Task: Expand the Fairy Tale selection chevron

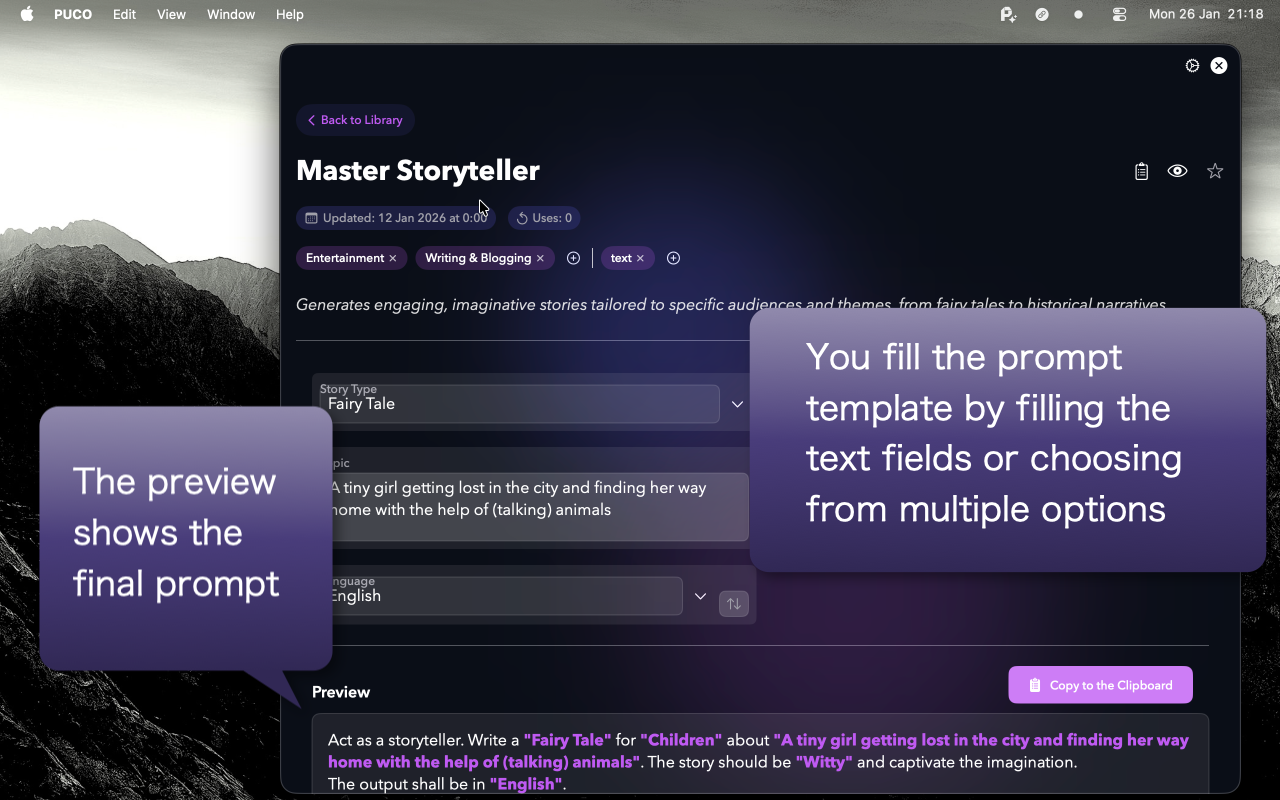Action: coord(737,404)
